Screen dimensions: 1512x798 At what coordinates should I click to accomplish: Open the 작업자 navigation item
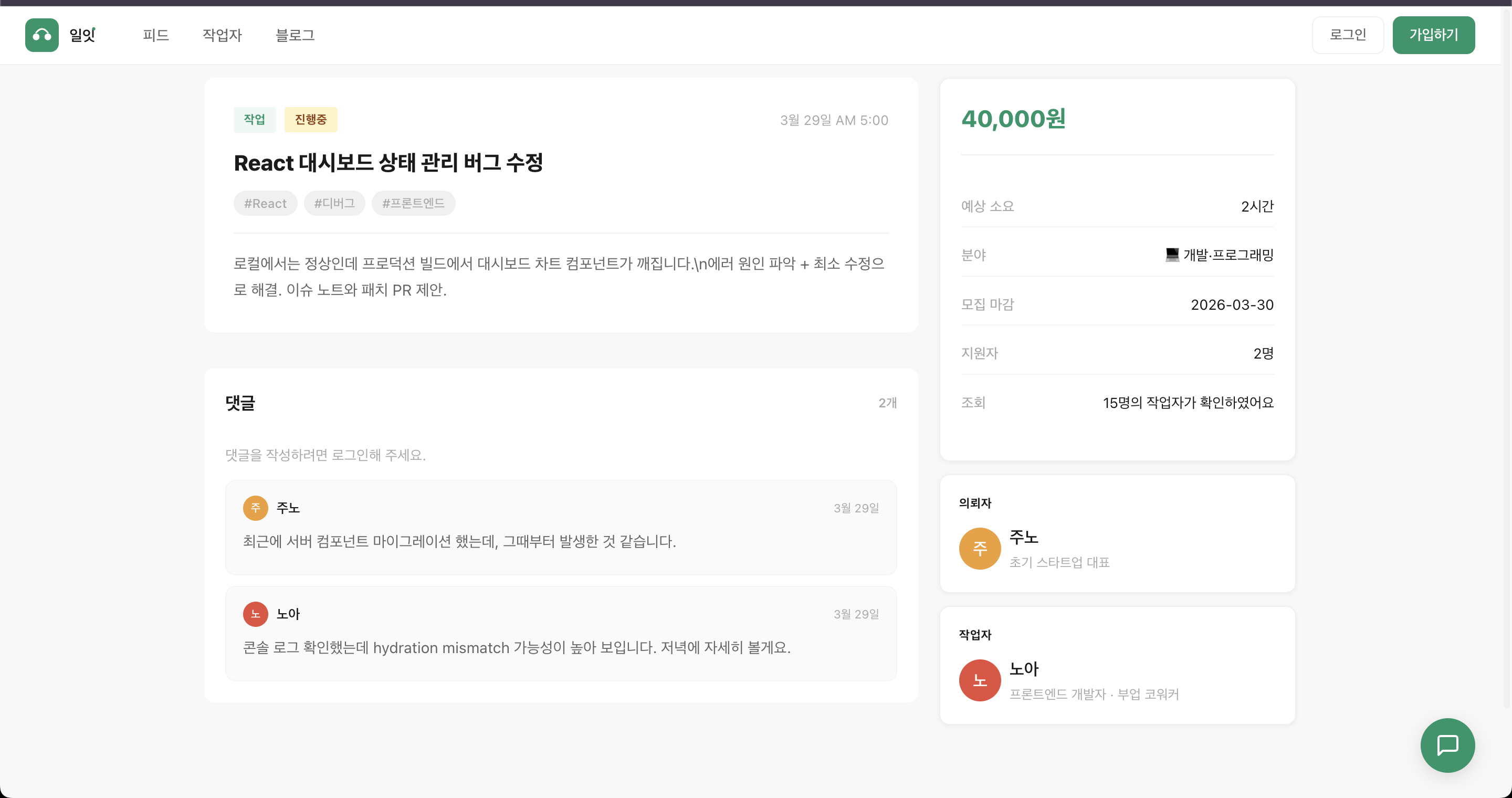click(x=222, y=35)
